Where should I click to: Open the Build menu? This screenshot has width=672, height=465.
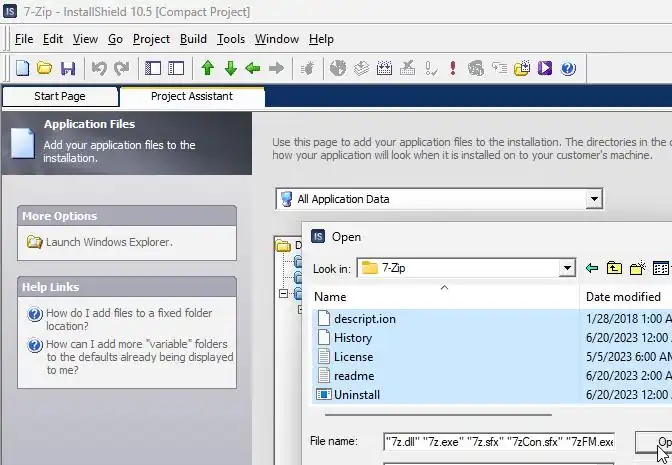pyautogui.click(x=193, y=39)
